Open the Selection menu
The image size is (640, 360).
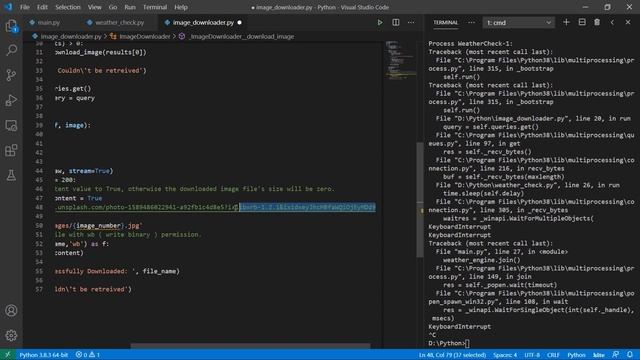[68, 7]
